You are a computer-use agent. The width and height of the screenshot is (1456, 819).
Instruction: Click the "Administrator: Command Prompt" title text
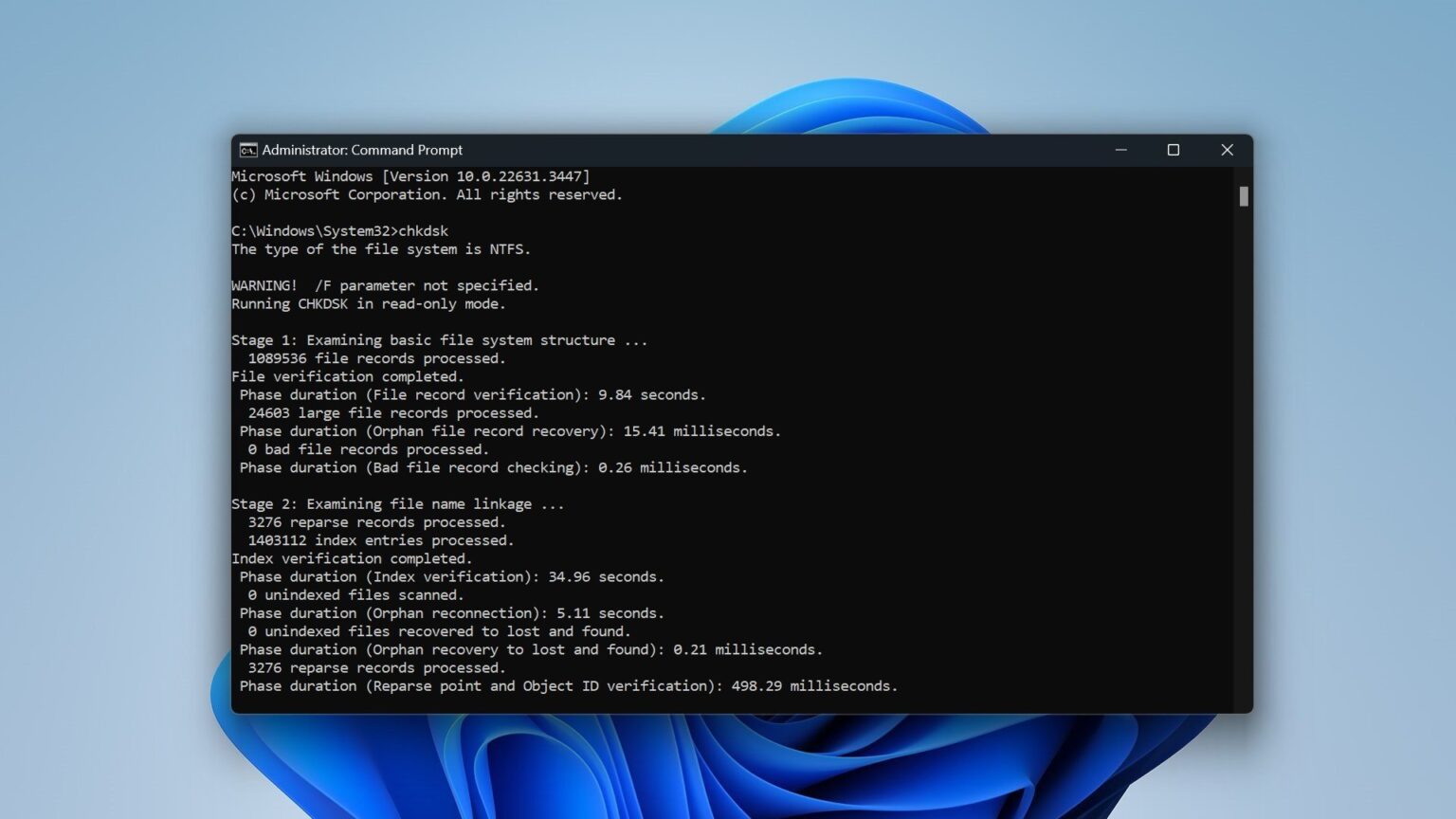(362, 150)
